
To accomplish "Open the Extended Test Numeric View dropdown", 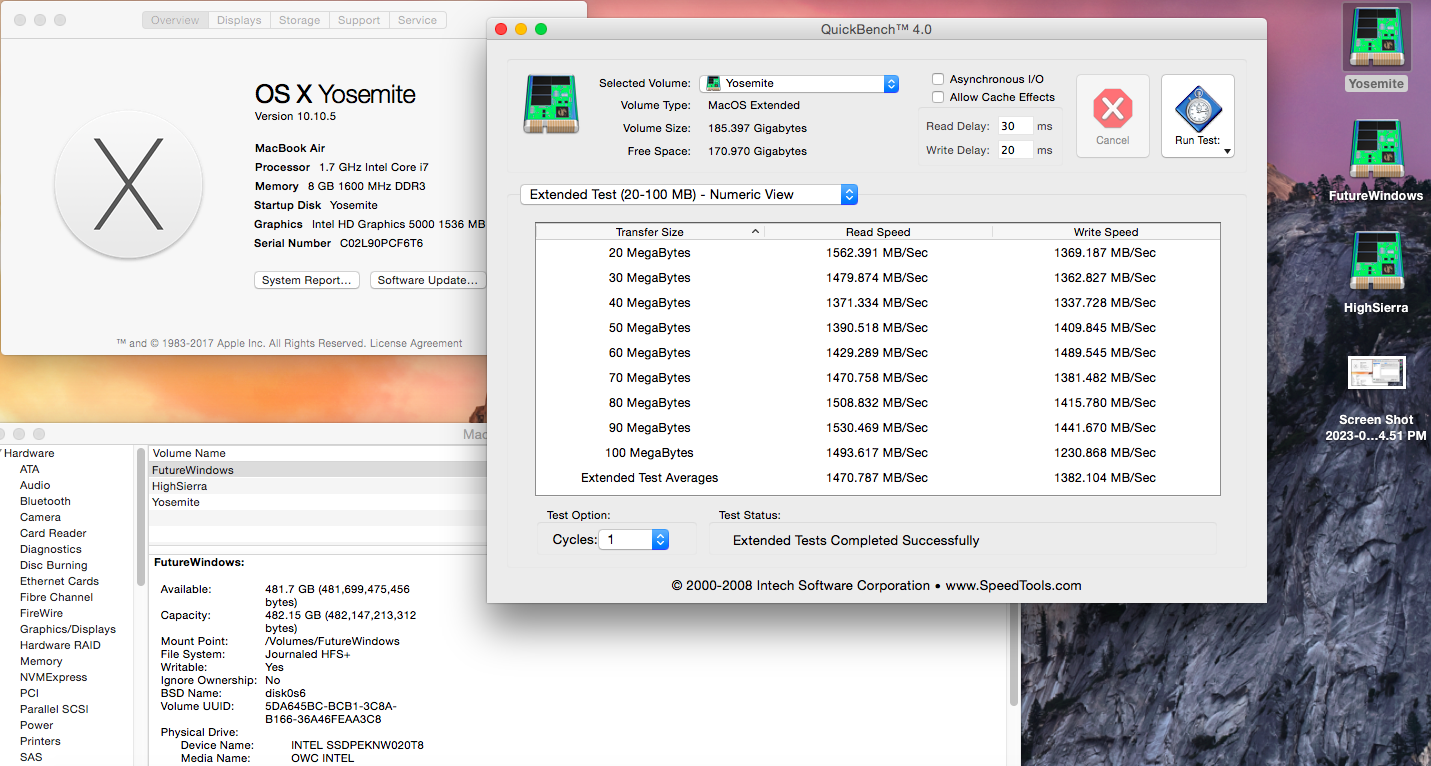I will point(689,194).
